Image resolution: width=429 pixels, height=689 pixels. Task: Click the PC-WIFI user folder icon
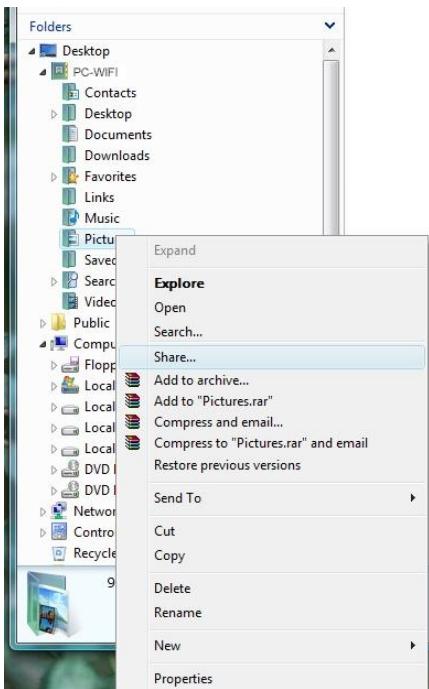(x=59, y=72)
